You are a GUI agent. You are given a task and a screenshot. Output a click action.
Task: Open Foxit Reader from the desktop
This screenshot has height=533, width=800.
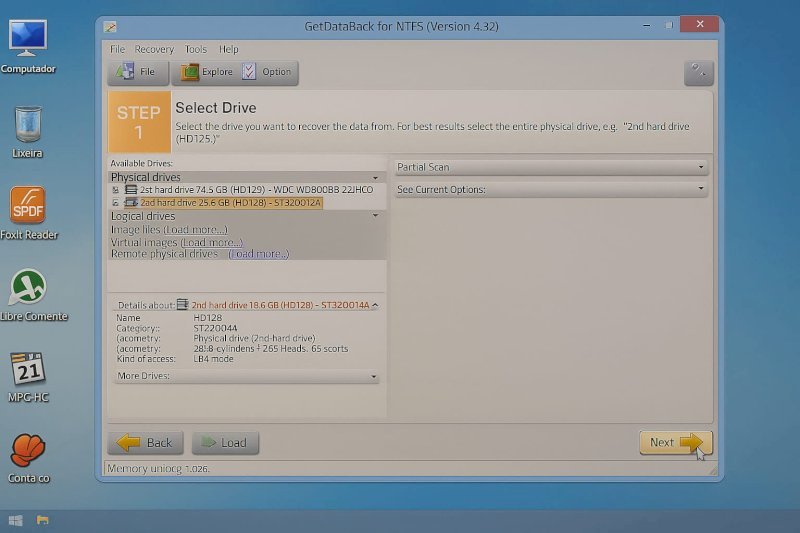[x=28, y=206]
